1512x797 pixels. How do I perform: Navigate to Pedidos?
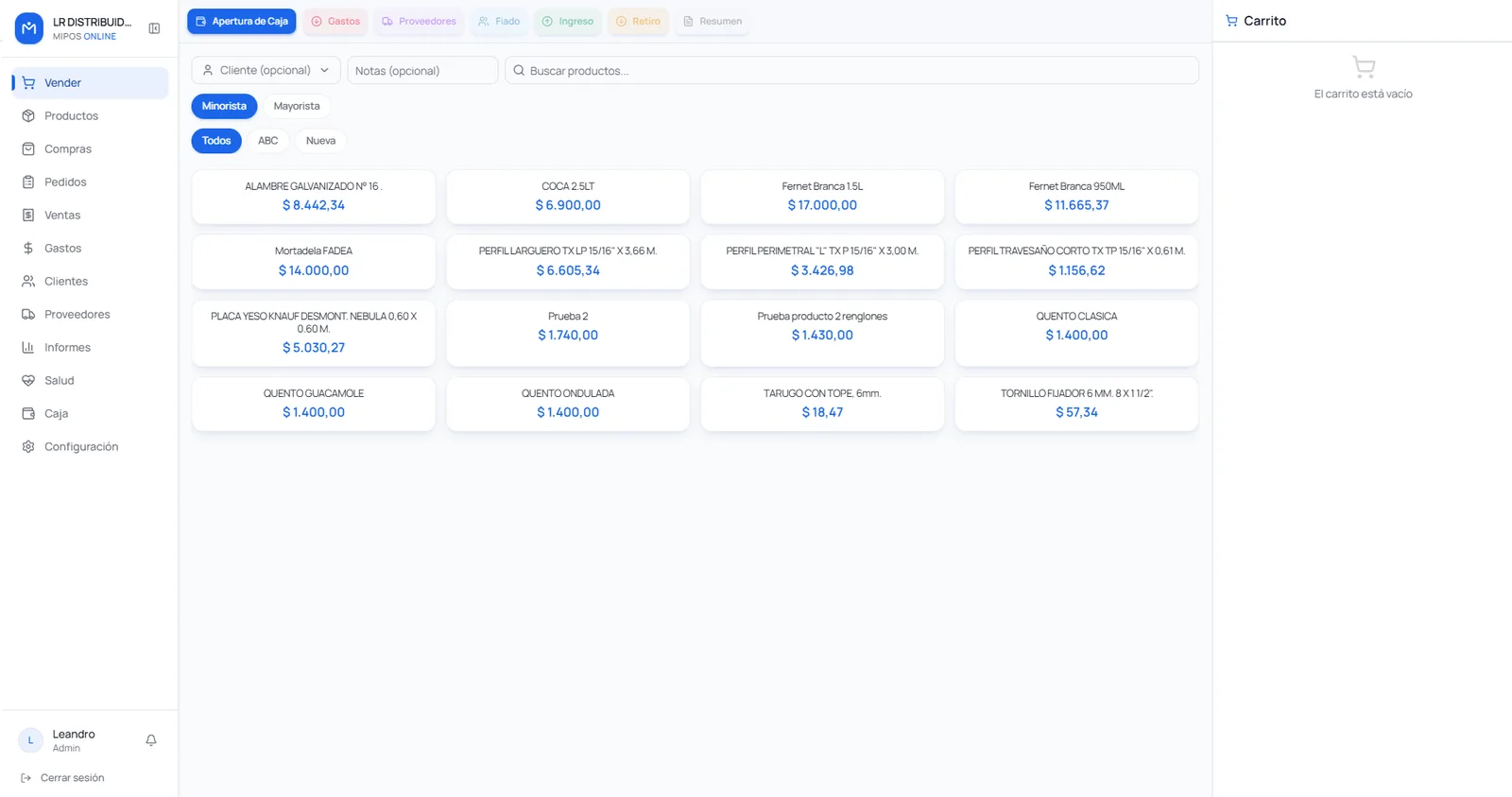[x=90, y=182]
